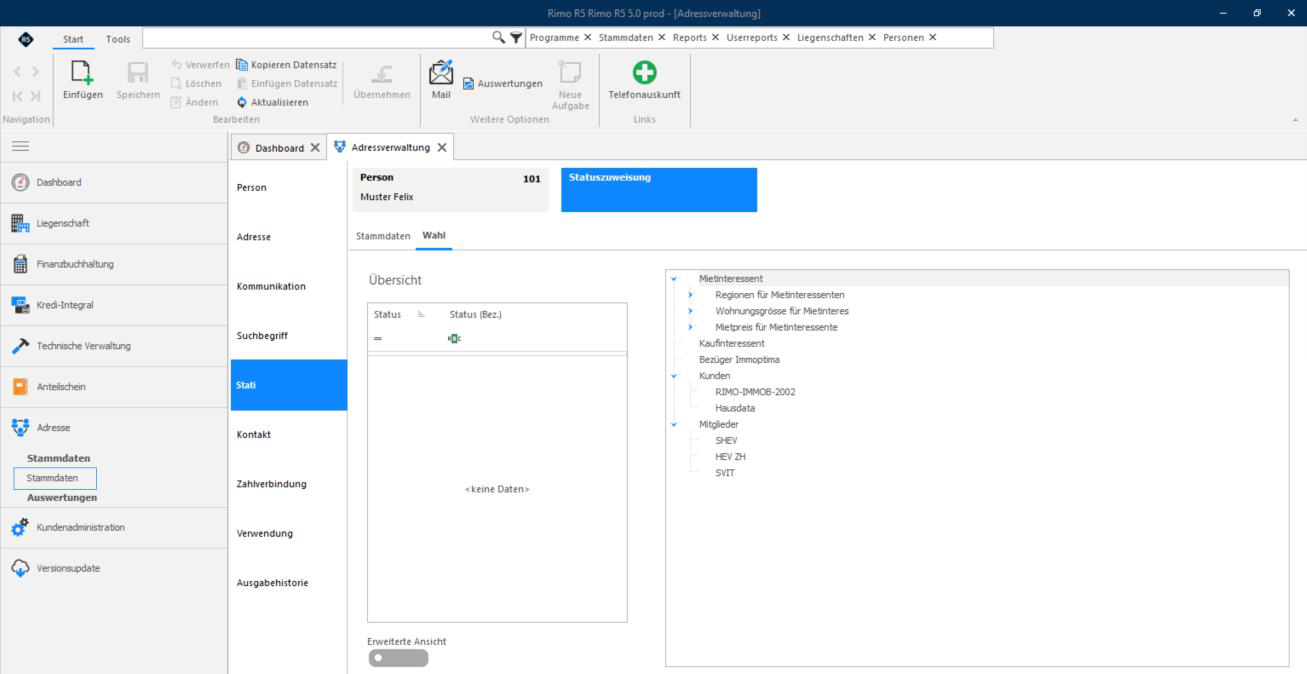The image size is (1307, 674).
Task: Click Kopieren Datensatz icon
Action: (x=242, y=65)
